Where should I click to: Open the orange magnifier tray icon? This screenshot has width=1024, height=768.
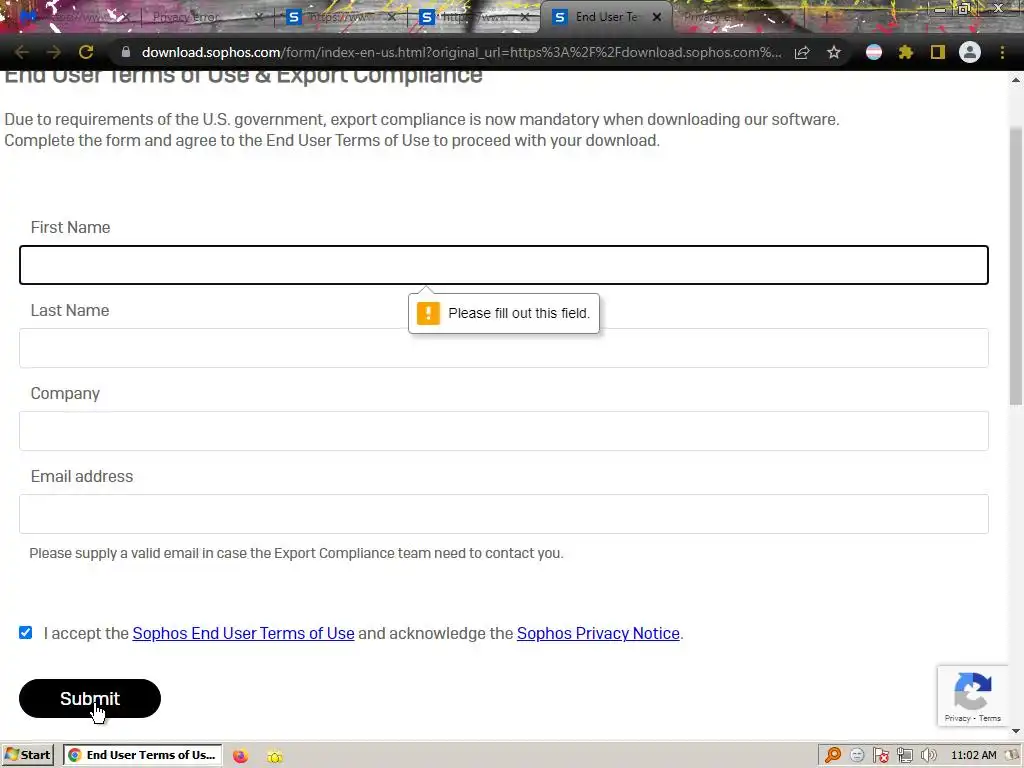point(833,756)
